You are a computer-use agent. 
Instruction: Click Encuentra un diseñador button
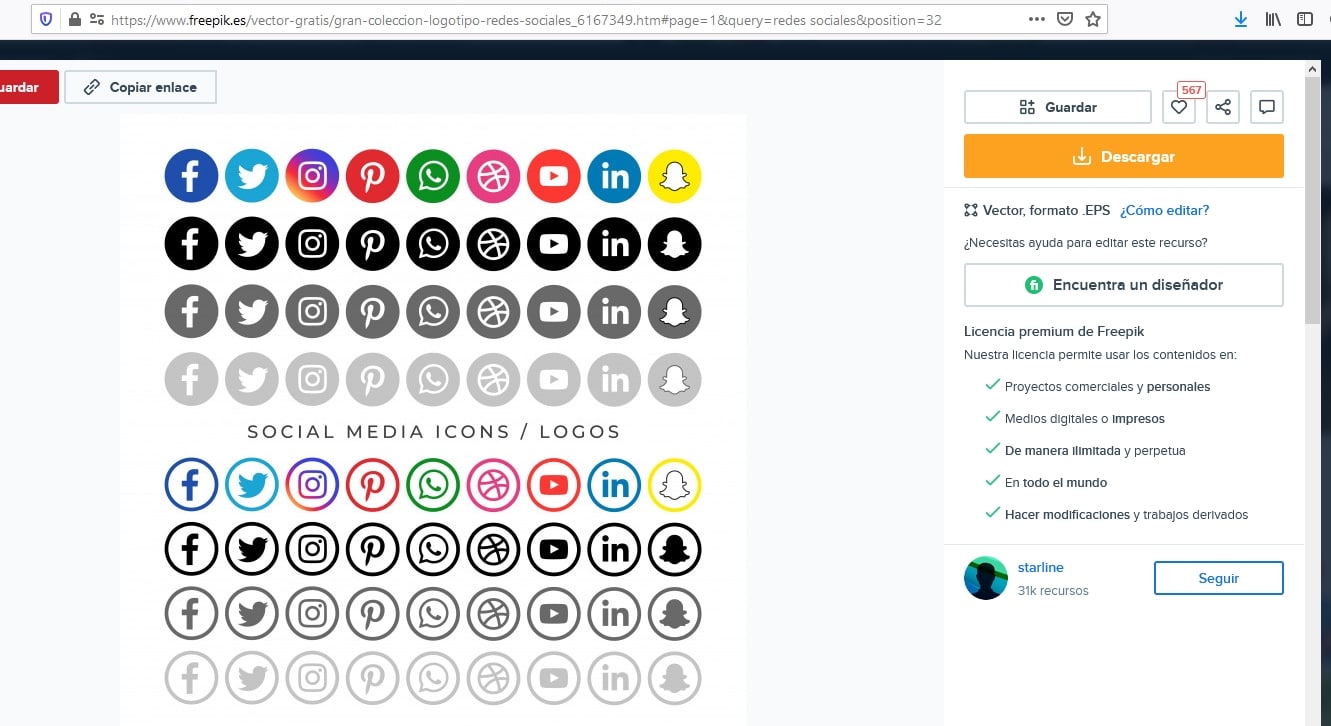pos(1123,285)
